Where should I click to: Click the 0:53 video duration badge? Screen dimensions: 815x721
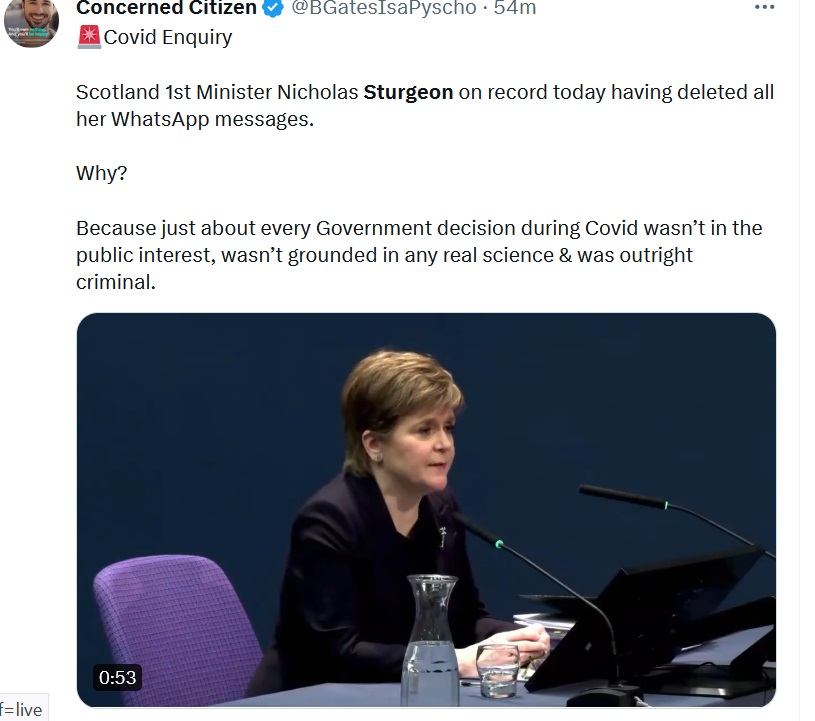(117, 678)
